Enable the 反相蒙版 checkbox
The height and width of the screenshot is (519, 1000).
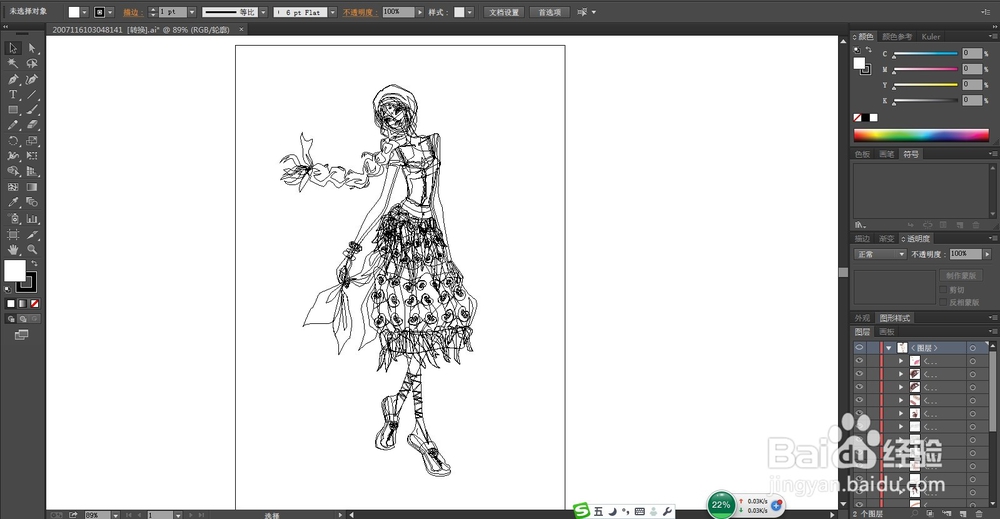pos(943,302)
